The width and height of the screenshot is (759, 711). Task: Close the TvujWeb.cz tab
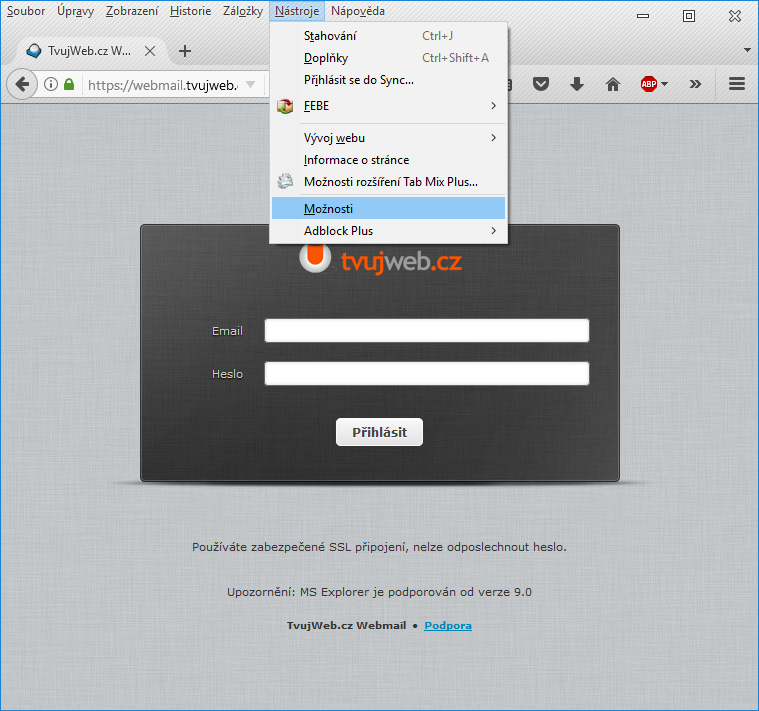coord(150,51)
